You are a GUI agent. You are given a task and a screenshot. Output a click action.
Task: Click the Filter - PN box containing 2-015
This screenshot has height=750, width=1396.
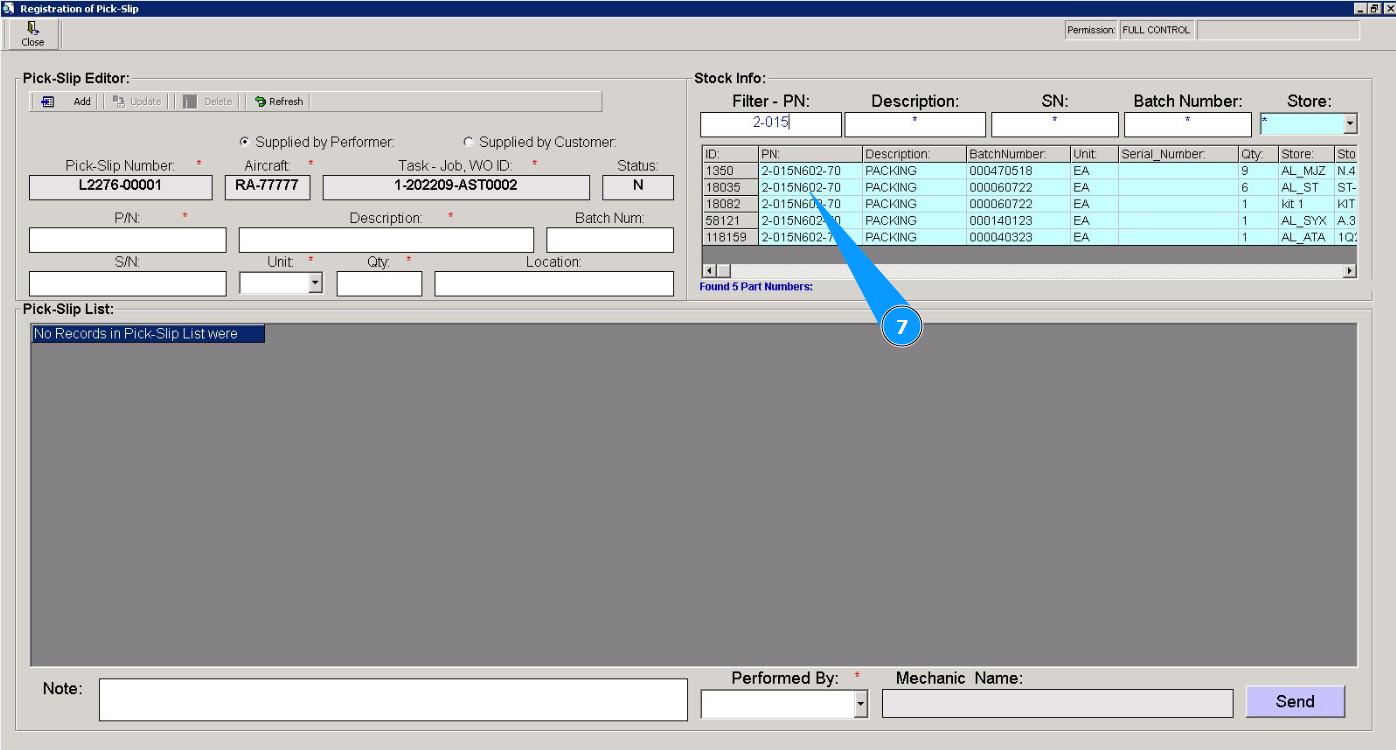(771, 124)
